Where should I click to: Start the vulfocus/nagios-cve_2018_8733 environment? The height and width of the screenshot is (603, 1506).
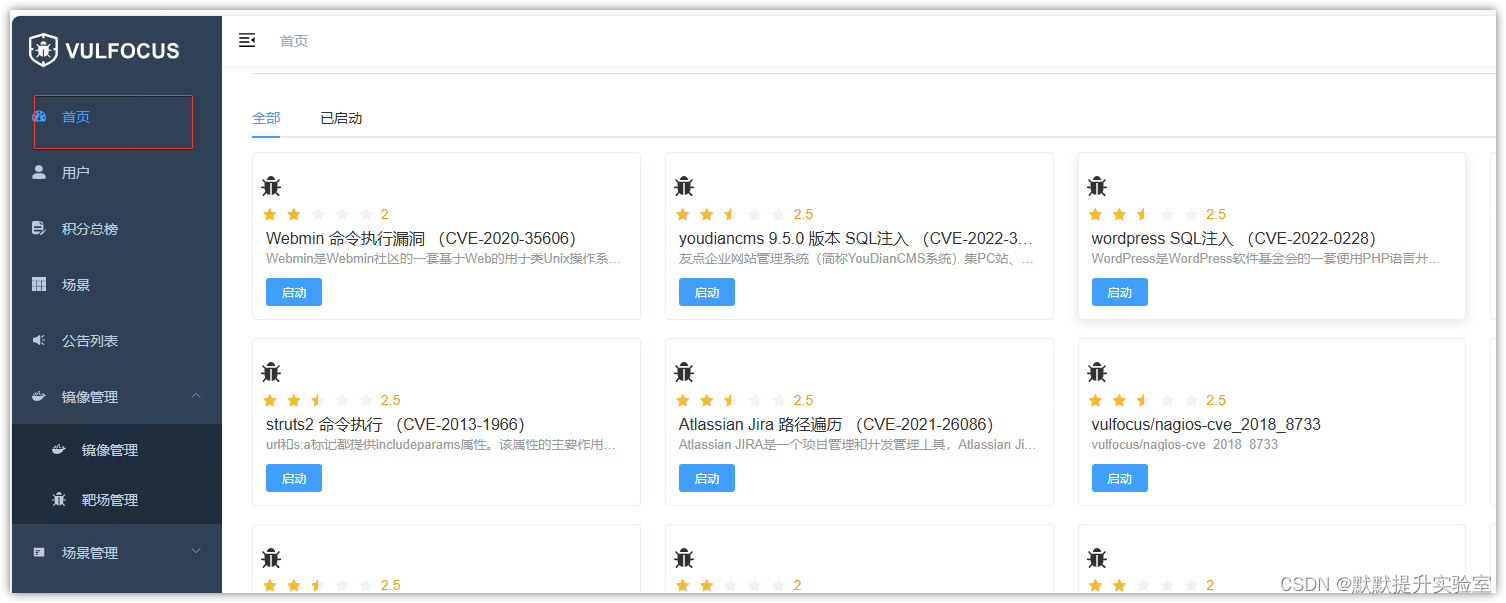pos(1120,478)
